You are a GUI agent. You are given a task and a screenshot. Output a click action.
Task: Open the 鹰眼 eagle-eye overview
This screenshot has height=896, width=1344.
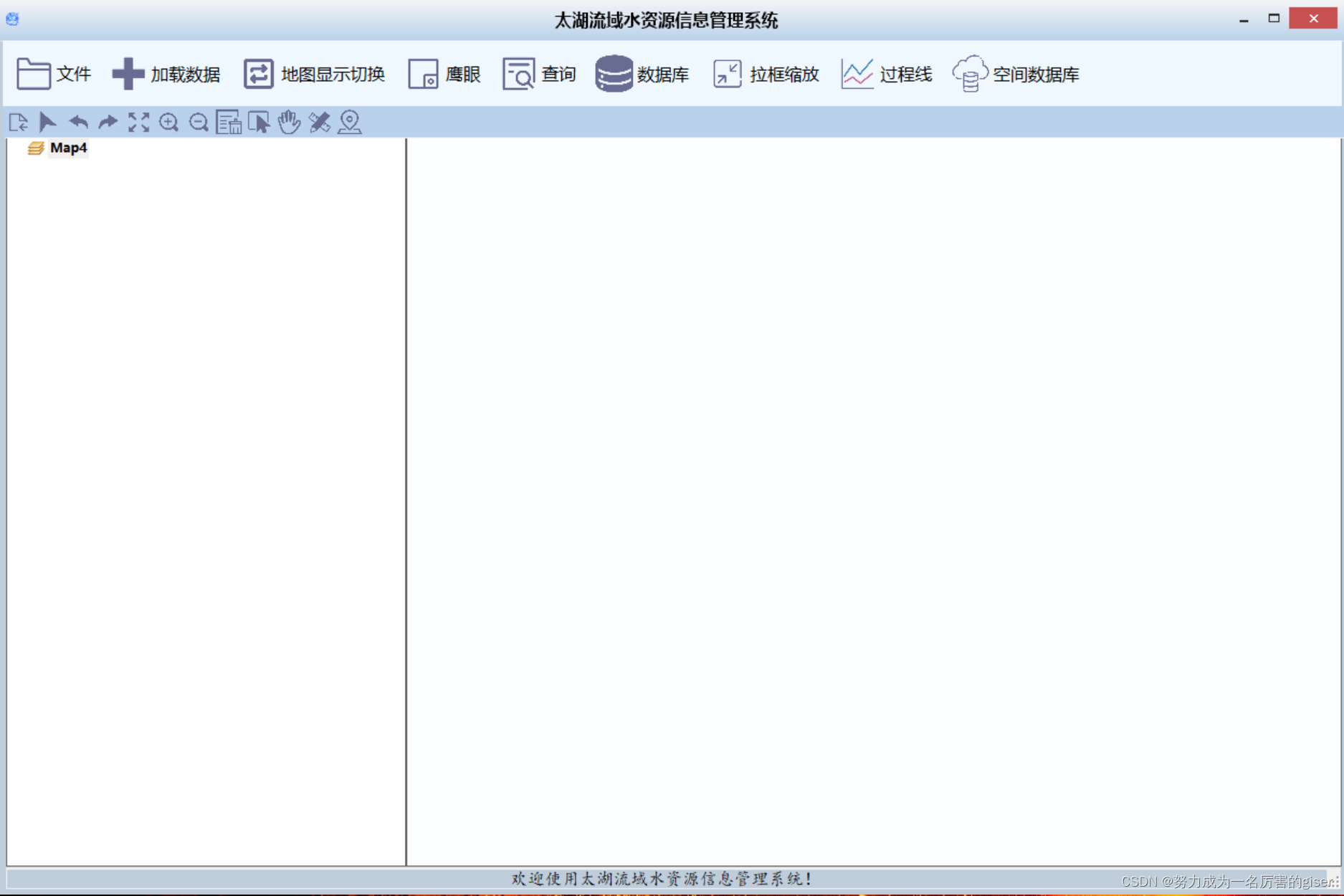click(x=444, y=74)
